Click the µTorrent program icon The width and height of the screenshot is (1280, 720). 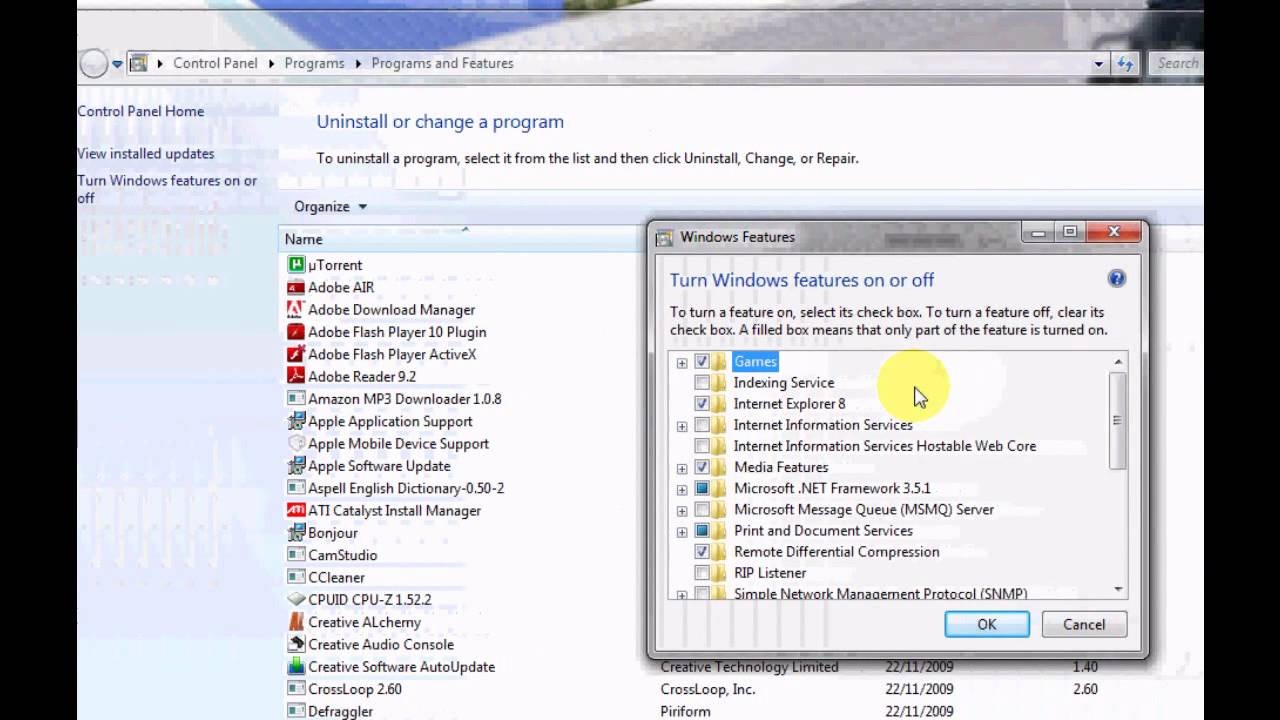pos(296,265)
